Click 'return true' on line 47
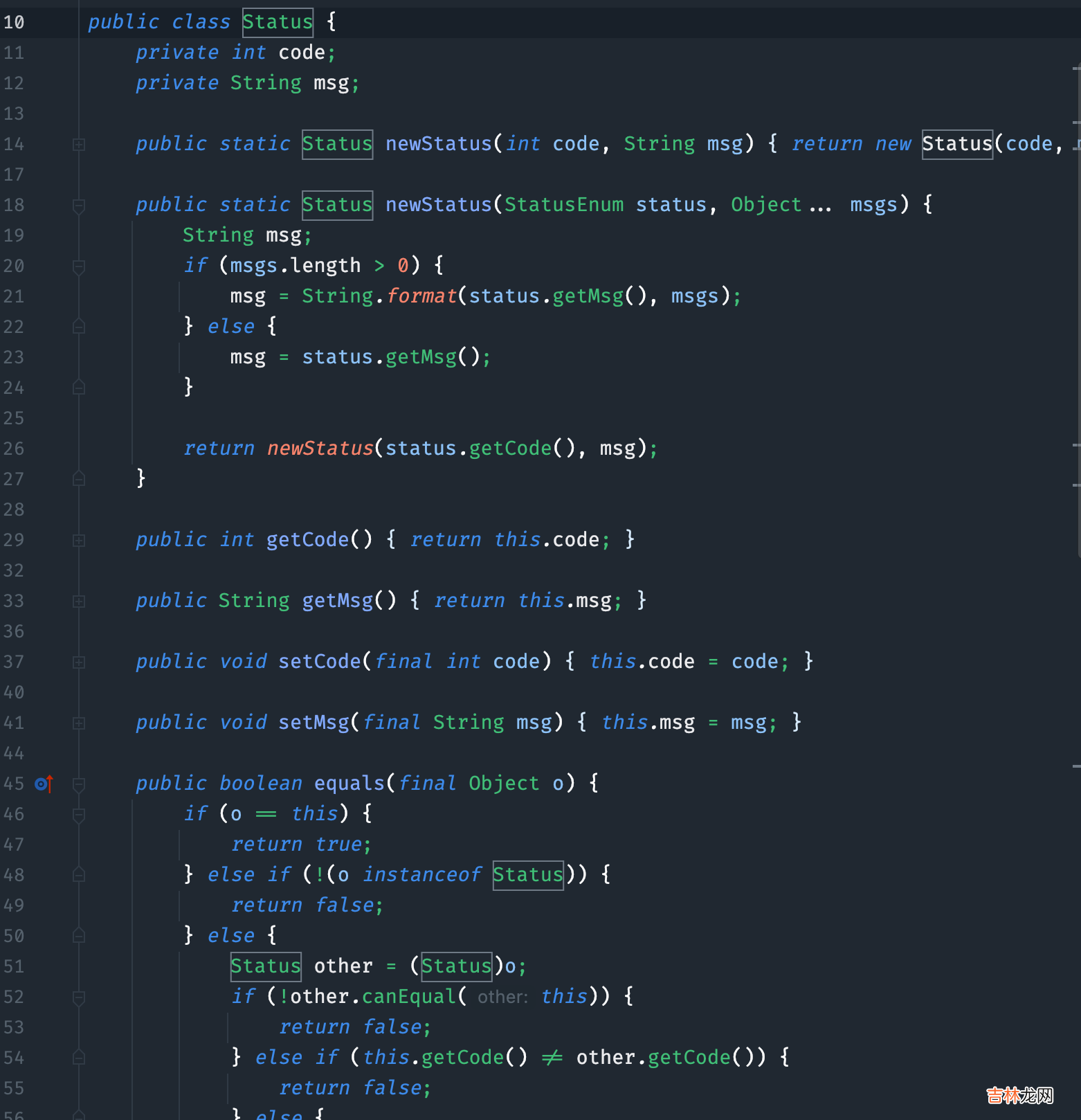 pyautogui.click(x=296, y=844)
